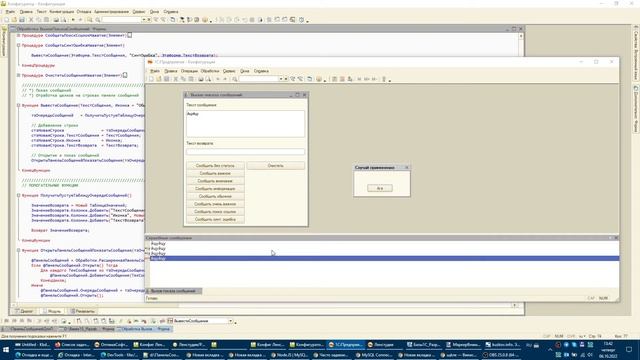Click Save icon in Configurator toolbar
Image resolution: width=640 pixels, height=360 pixels.
(x=22, y=20)
